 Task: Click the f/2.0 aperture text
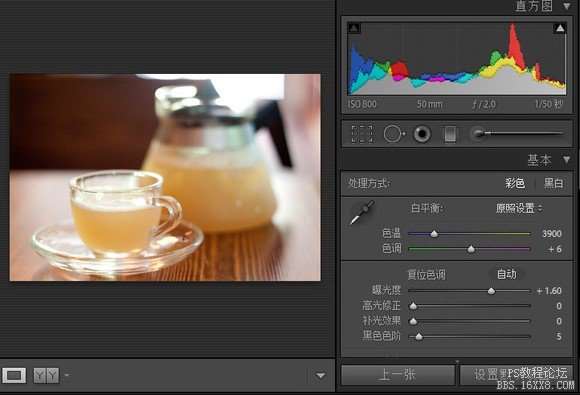(x=484, y=104)
